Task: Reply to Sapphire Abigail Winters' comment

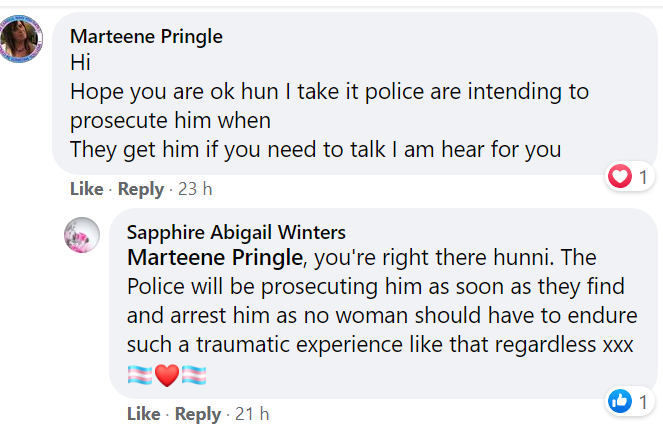Action: [198, 414]
